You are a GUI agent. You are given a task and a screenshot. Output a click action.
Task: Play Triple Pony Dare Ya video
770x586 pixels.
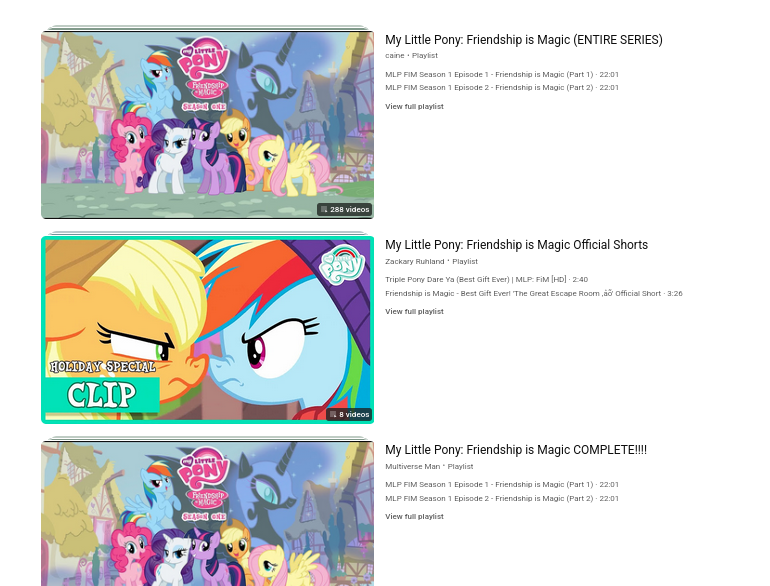click(x=486, y=279)
